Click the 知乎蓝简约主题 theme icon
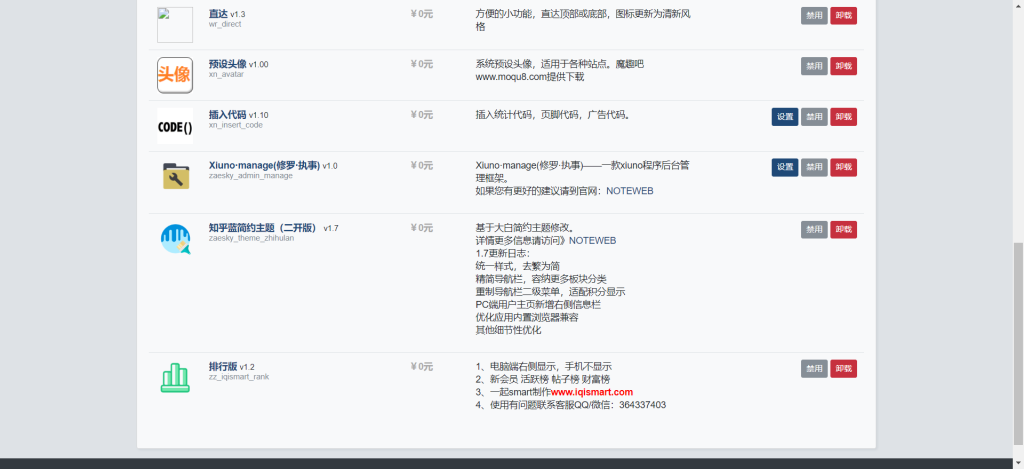Screen dimensions: 1024x469 click(174, 239)
